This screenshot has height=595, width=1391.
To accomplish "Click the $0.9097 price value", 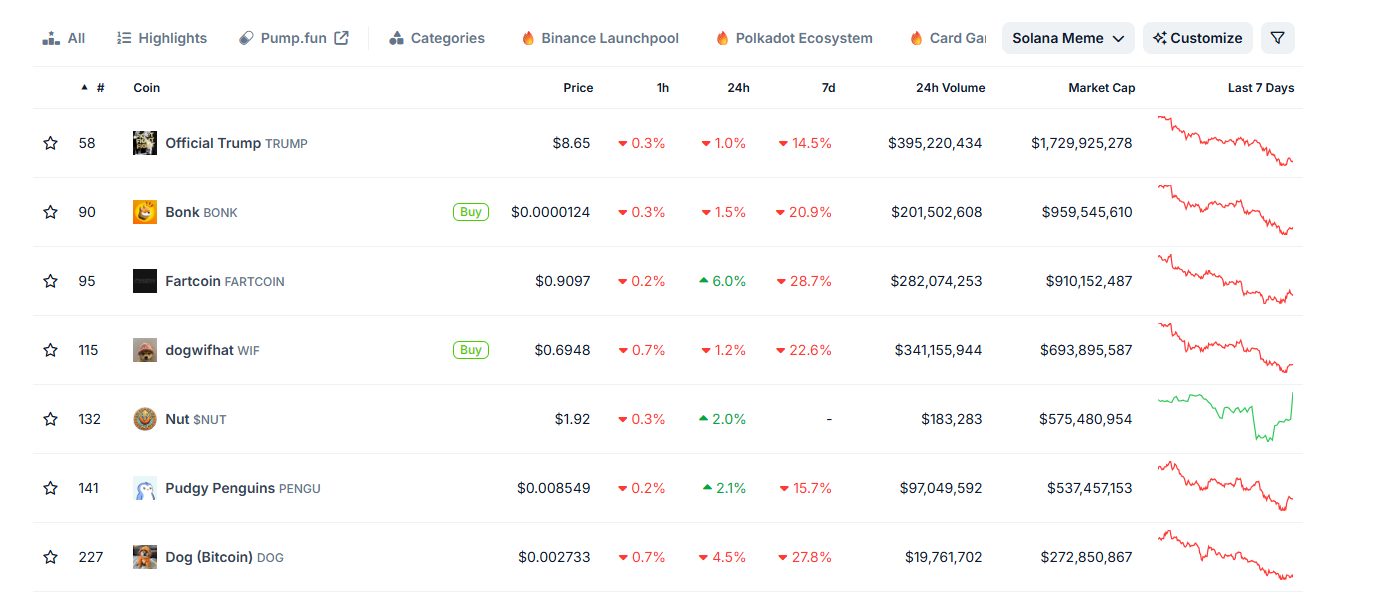I will click(562, 281).
